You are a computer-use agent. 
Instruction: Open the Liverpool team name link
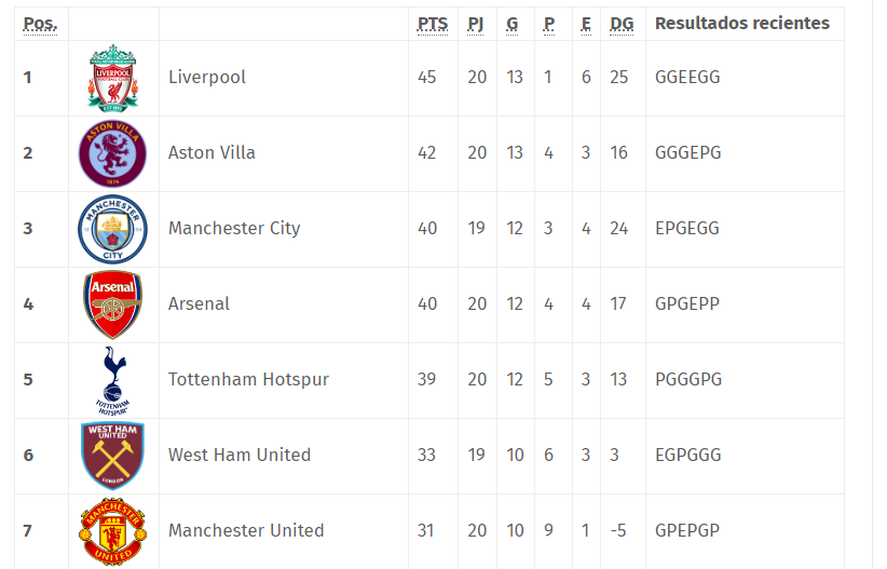click(x=207, y=77)
